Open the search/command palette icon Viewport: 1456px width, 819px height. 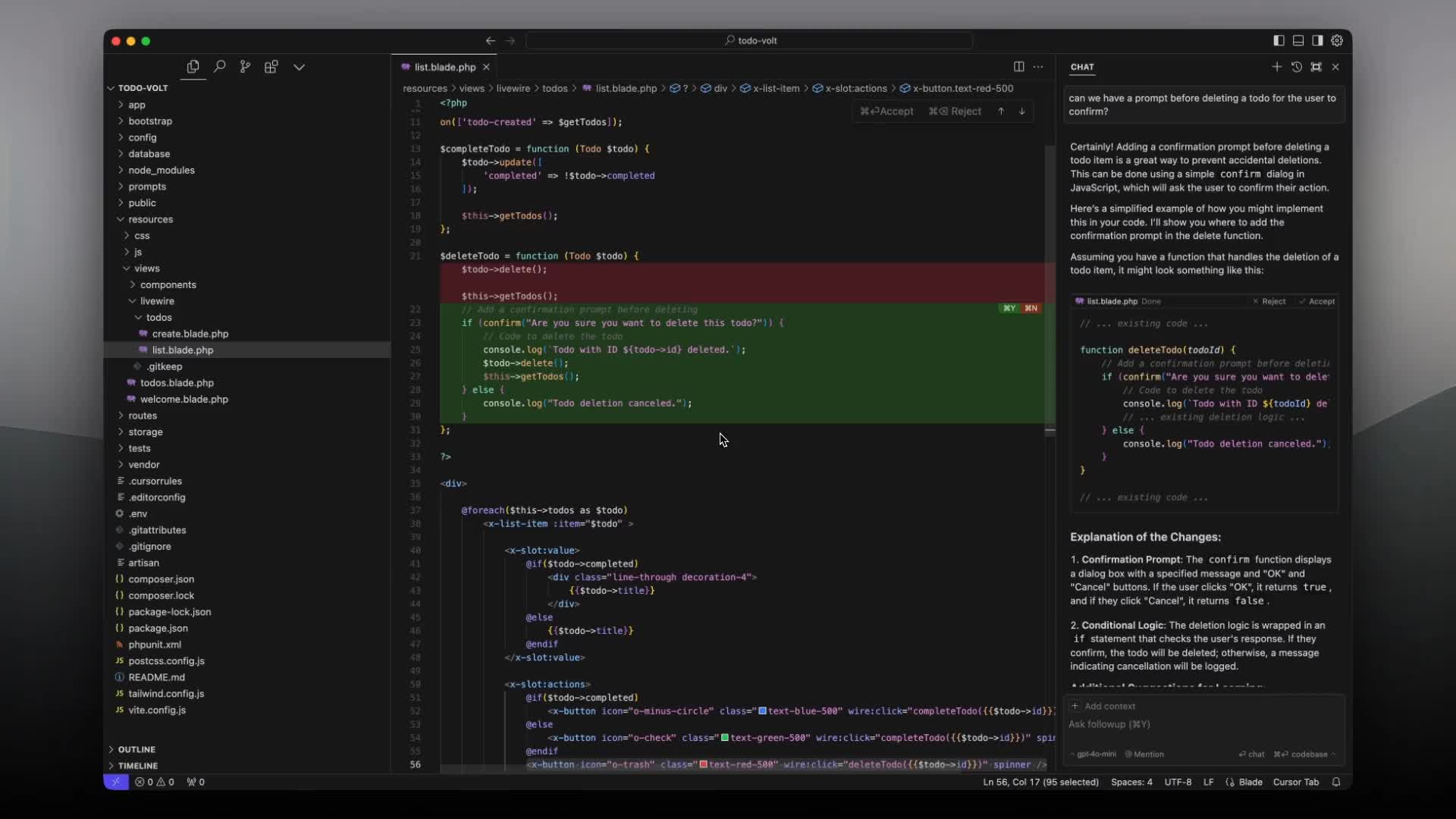(220, 67)
